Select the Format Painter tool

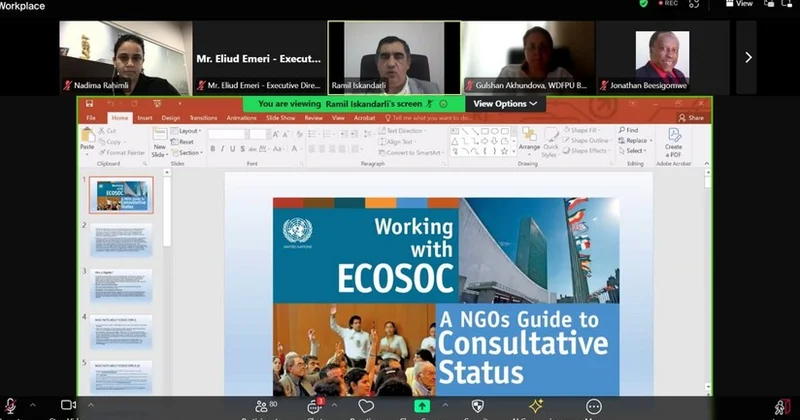coord(121,153)
